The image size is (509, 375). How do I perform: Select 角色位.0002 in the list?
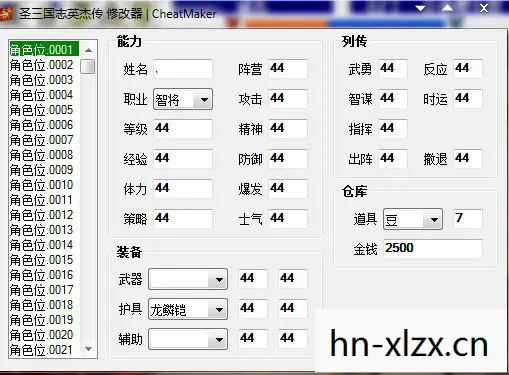44,65
